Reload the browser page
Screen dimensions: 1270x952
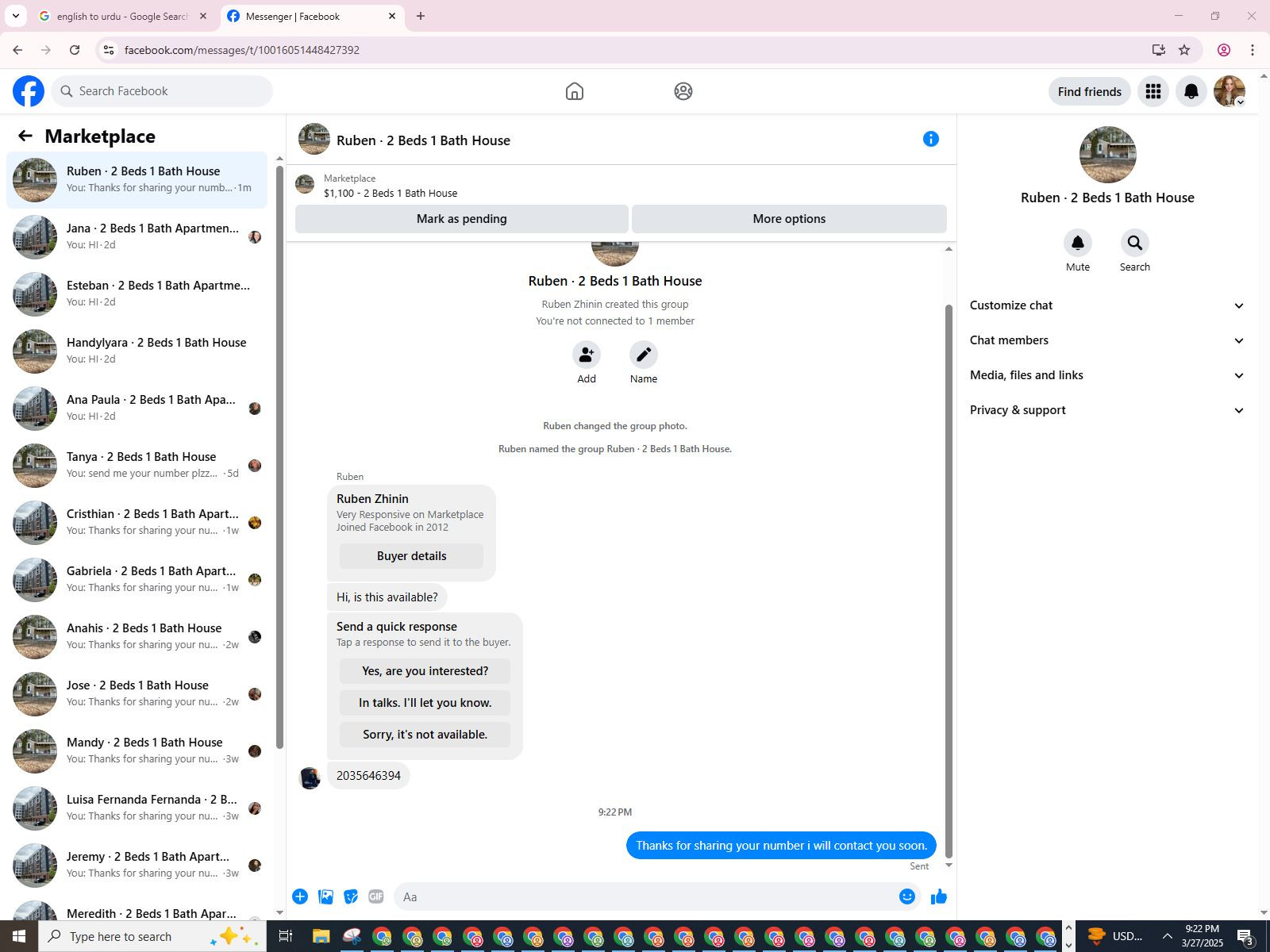[75, 50]
